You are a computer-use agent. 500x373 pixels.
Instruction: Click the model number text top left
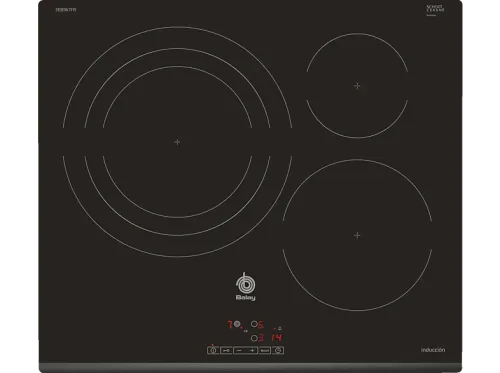coord(66,10)
